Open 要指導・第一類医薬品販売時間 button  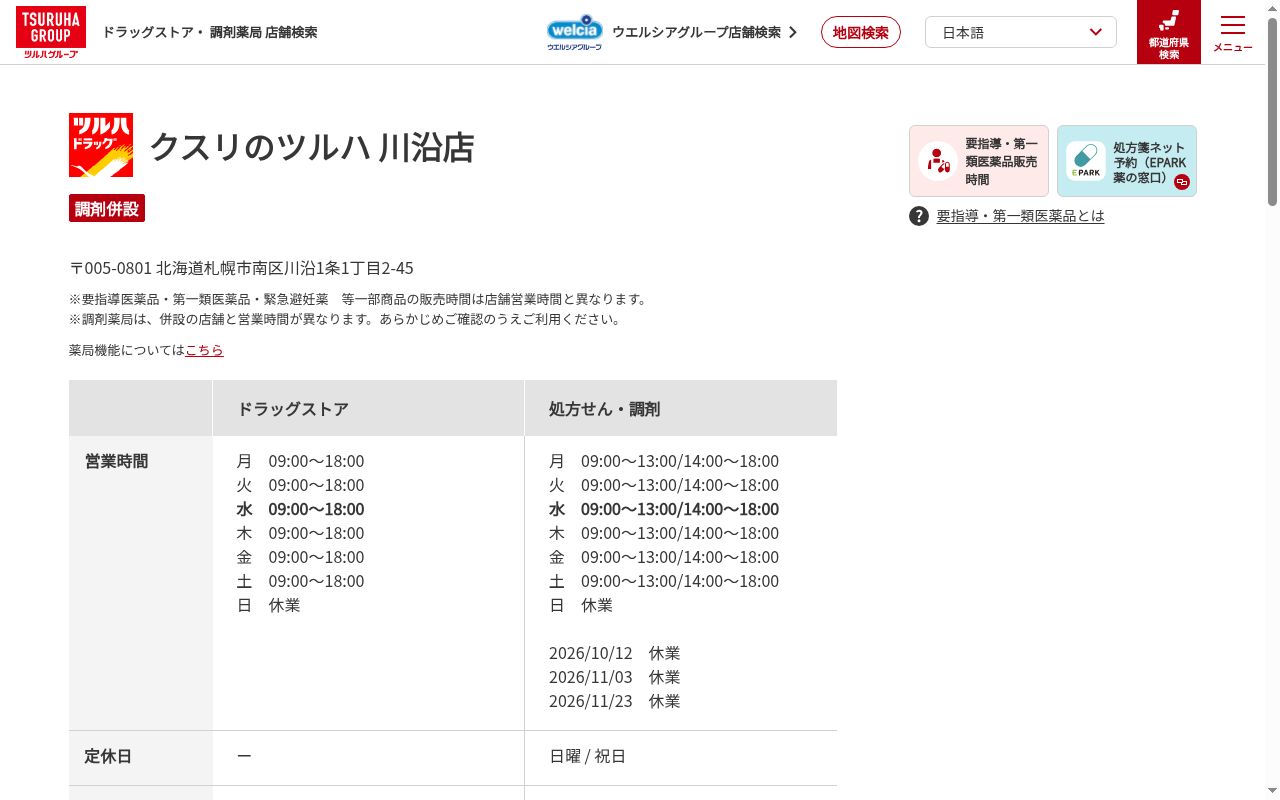[979, 161]
